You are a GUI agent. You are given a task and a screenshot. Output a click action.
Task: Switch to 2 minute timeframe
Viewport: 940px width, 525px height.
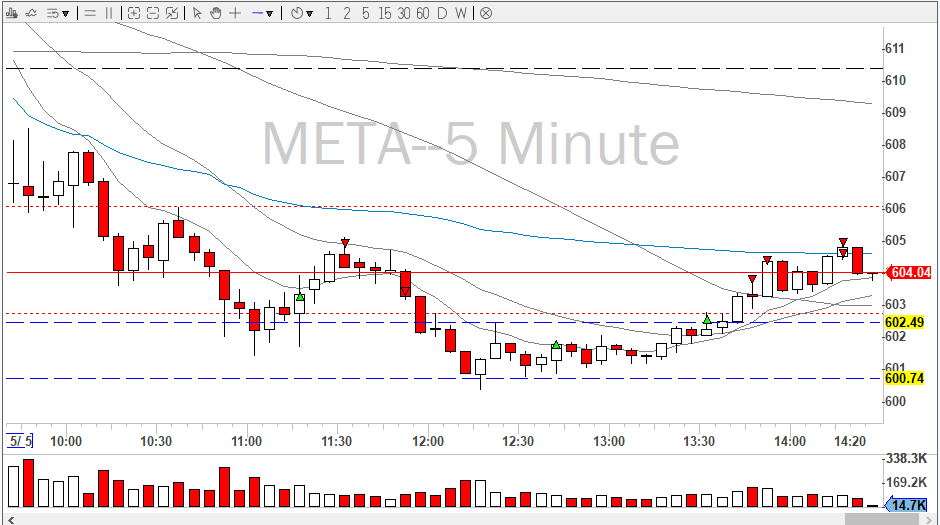347,13
